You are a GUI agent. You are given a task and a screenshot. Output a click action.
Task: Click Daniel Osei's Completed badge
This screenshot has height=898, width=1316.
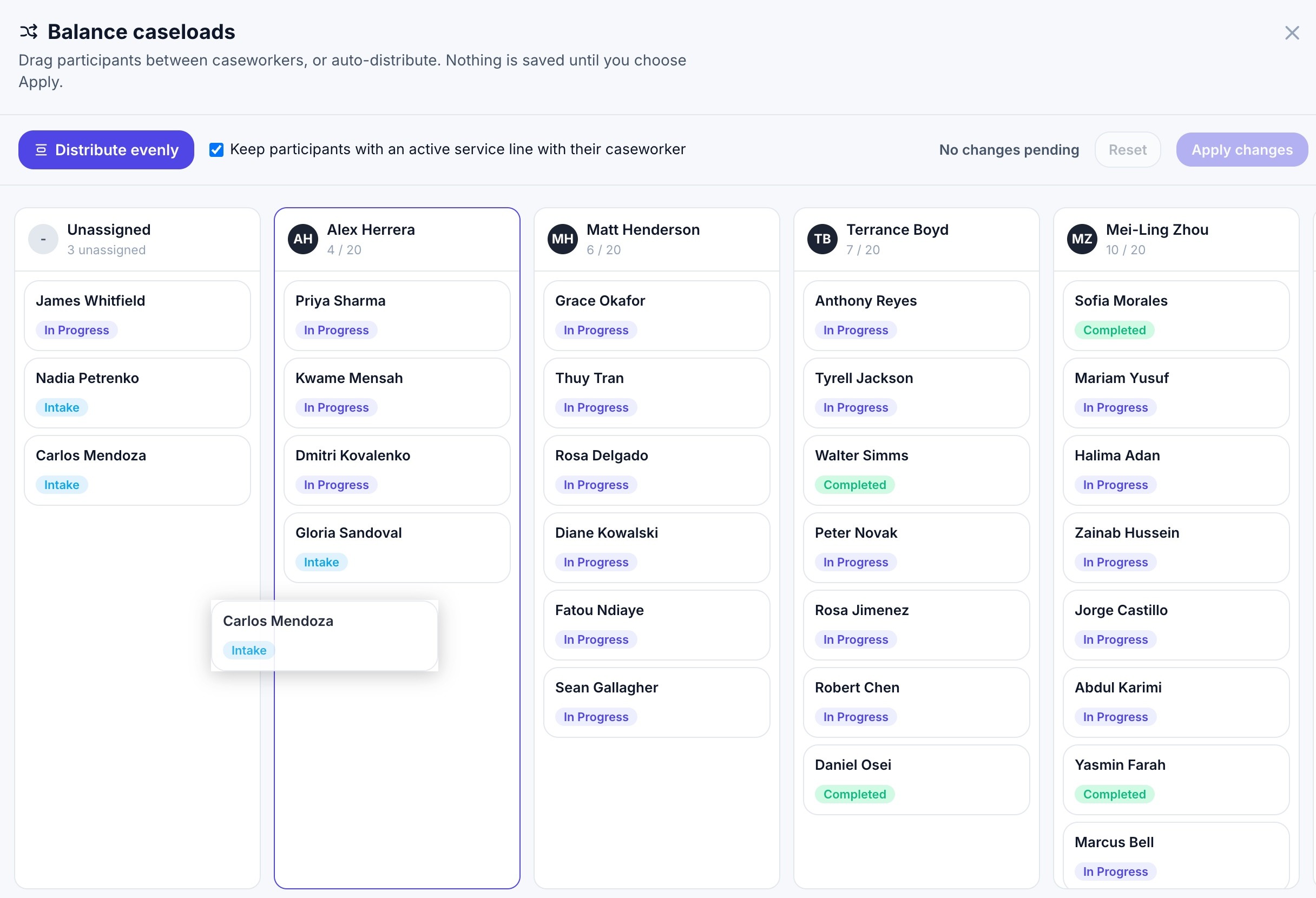pos(854,794)
